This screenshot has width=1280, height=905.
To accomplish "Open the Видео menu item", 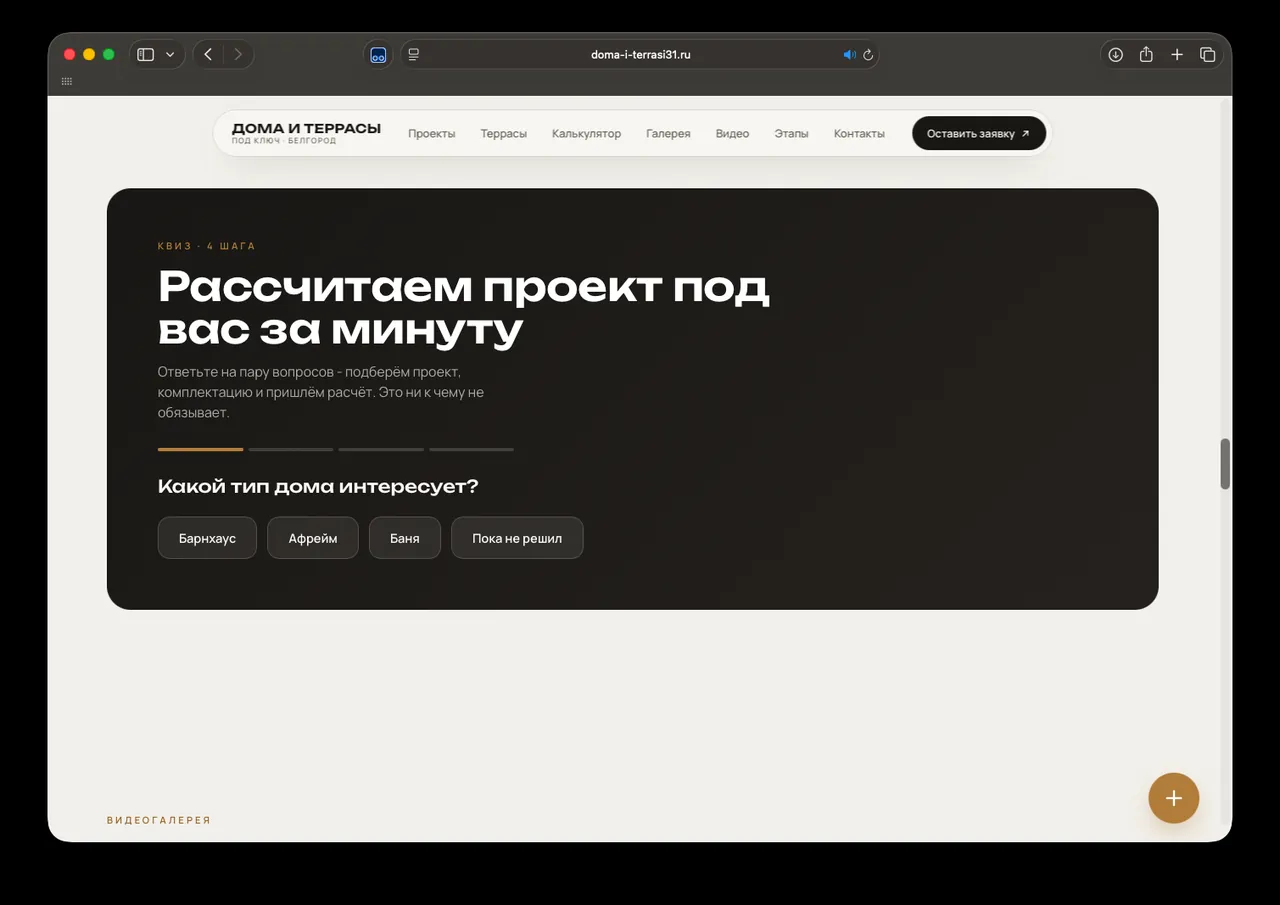I will pyautogui.click(x=732, y=134).
